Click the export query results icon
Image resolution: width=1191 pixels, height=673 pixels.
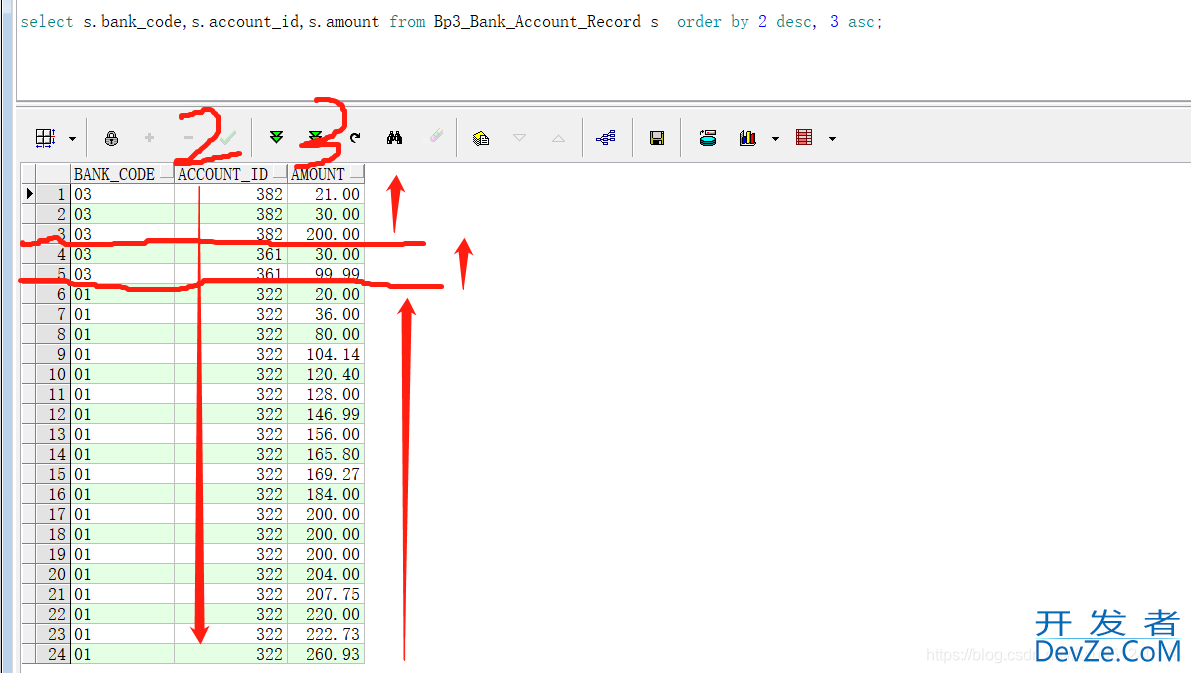(708, 137)
